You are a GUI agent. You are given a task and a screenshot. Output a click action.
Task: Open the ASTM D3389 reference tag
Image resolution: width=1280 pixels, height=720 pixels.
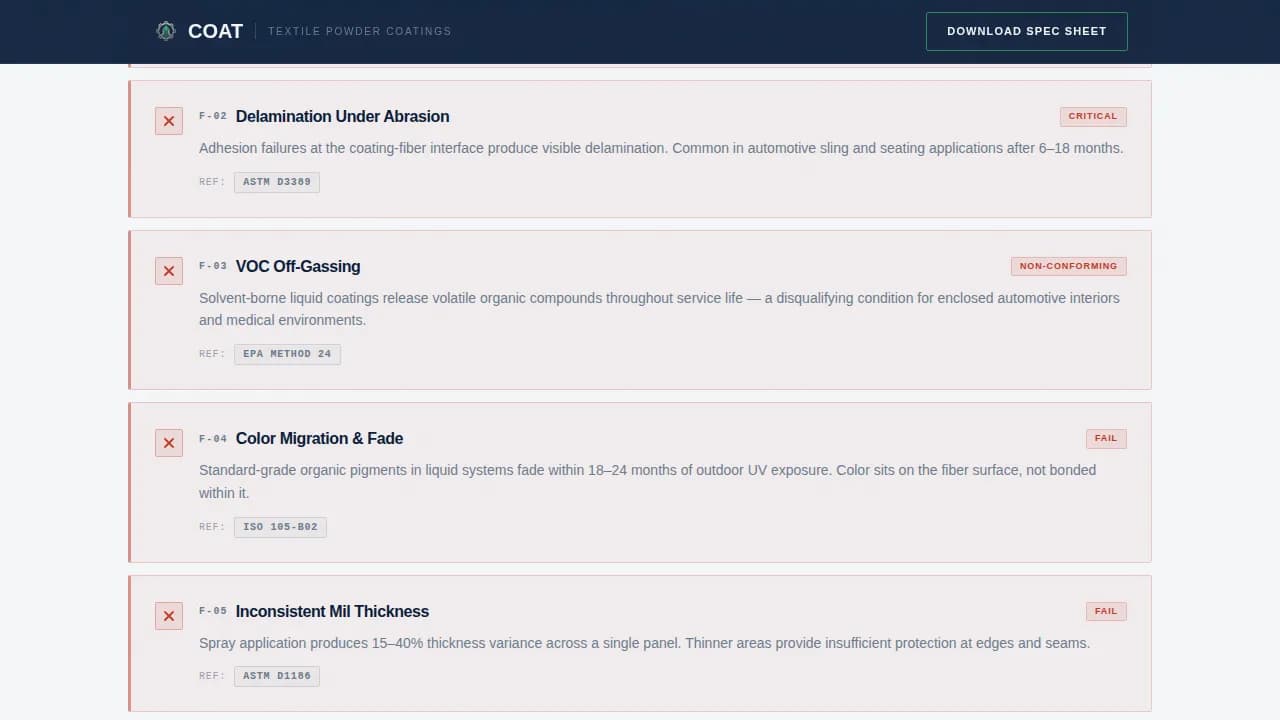(x=276, y=182)
